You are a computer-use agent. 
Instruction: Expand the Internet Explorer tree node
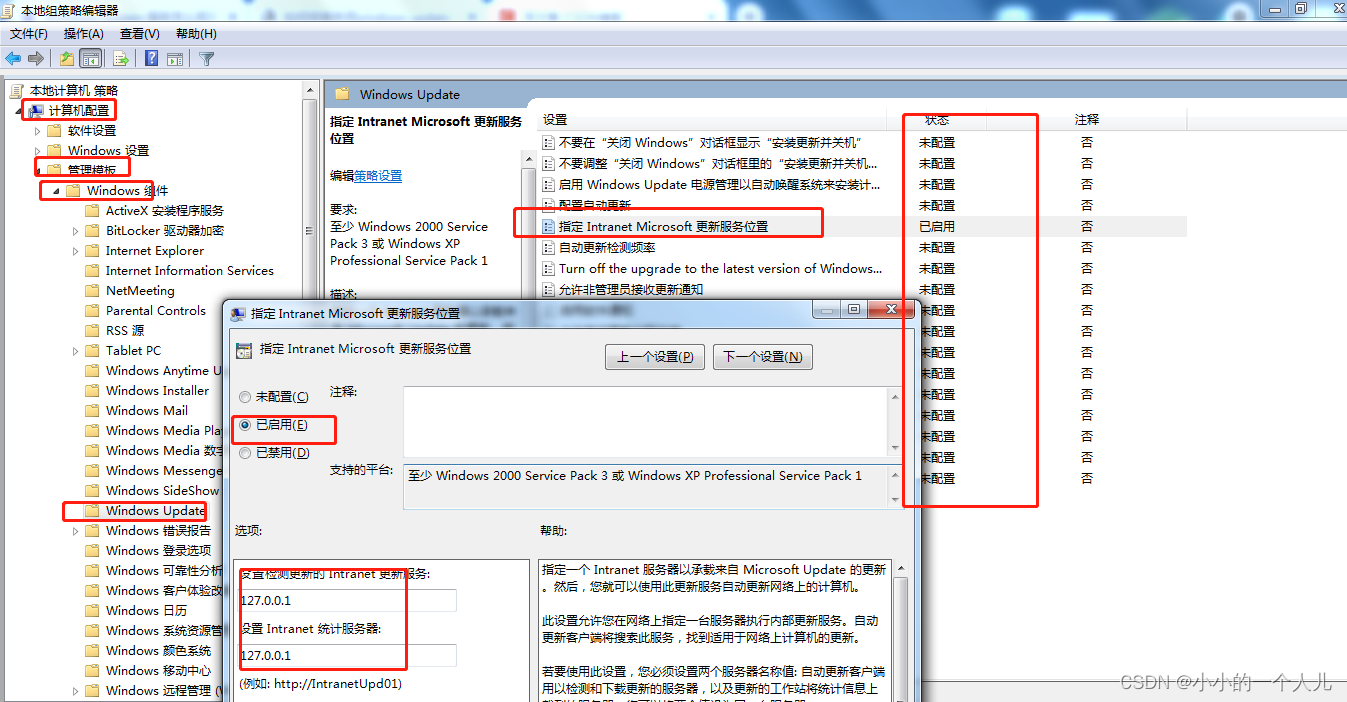click(76, 251)
